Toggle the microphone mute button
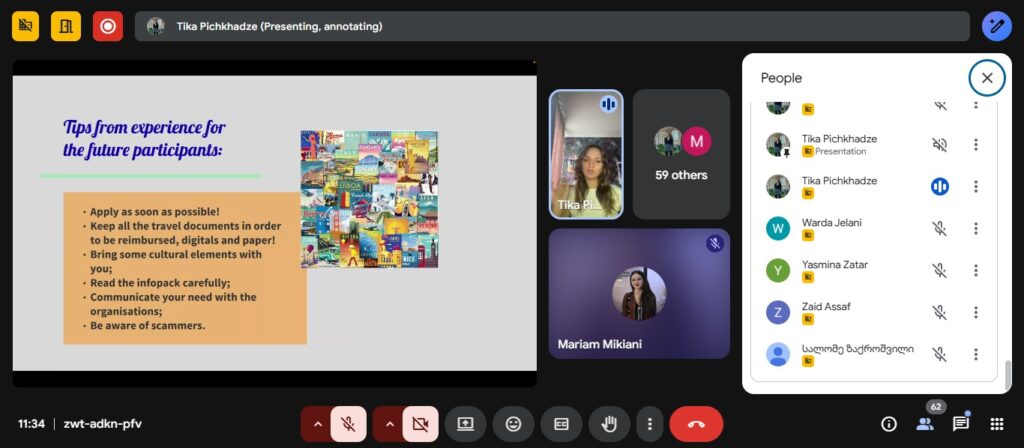This screenshot has width=1024, height=448. pyautogui.click(x=349, y=424)
